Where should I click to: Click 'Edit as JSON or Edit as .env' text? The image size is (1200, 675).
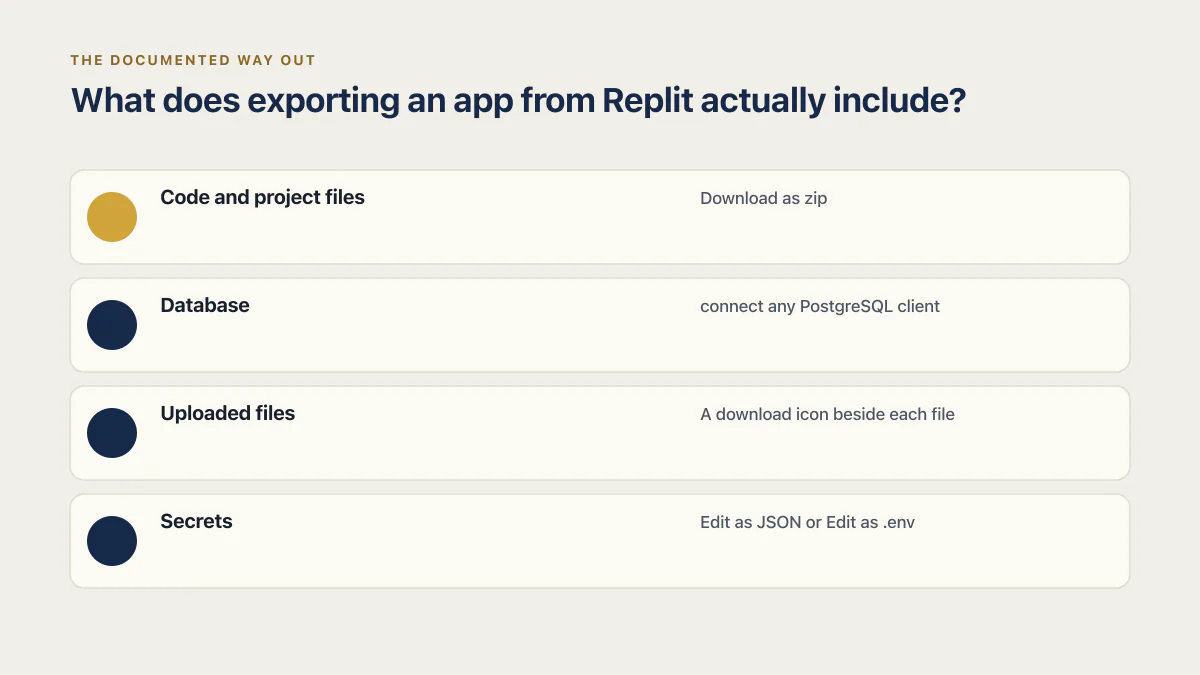click(x=807, y=522)
